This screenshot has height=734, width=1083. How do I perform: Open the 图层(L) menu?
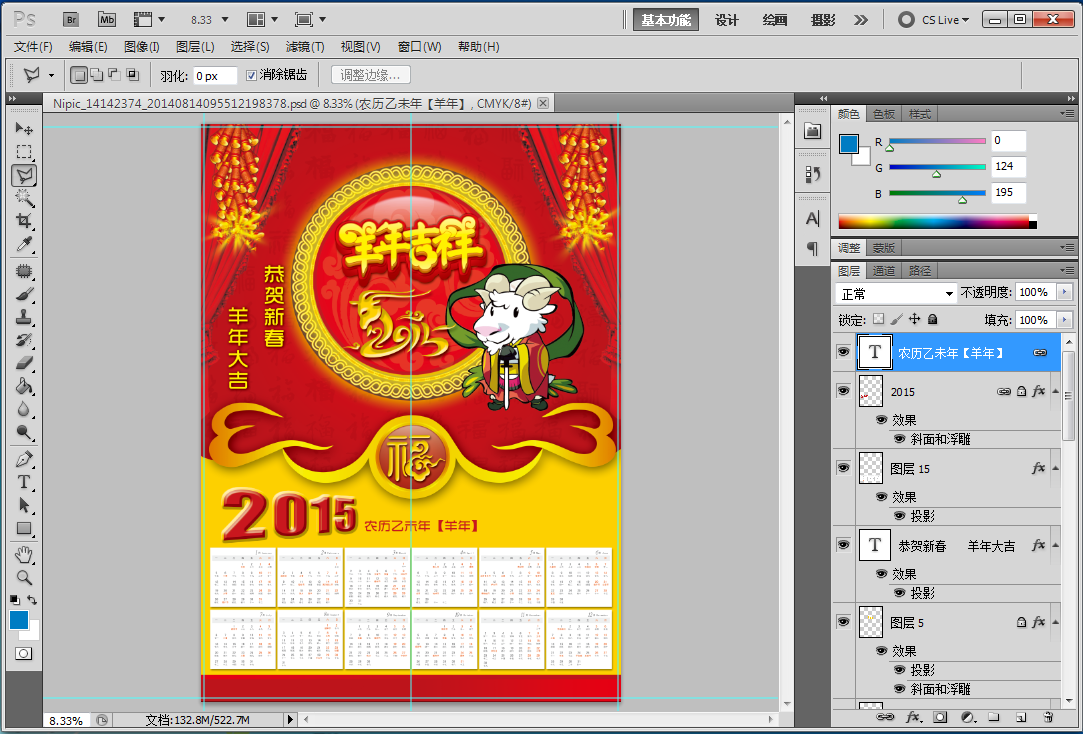tap(195, 47)
